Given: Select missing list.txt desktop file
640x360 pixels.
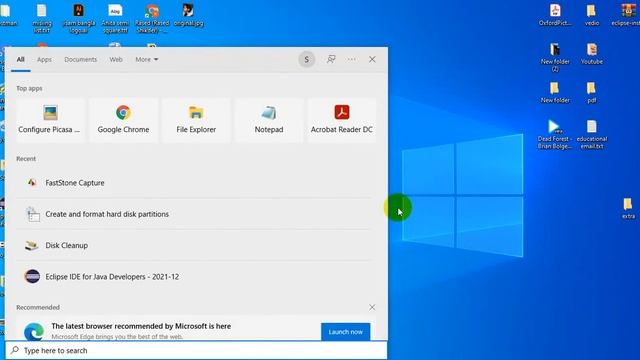Looking at the screenshot, I should tap(42, 18).
